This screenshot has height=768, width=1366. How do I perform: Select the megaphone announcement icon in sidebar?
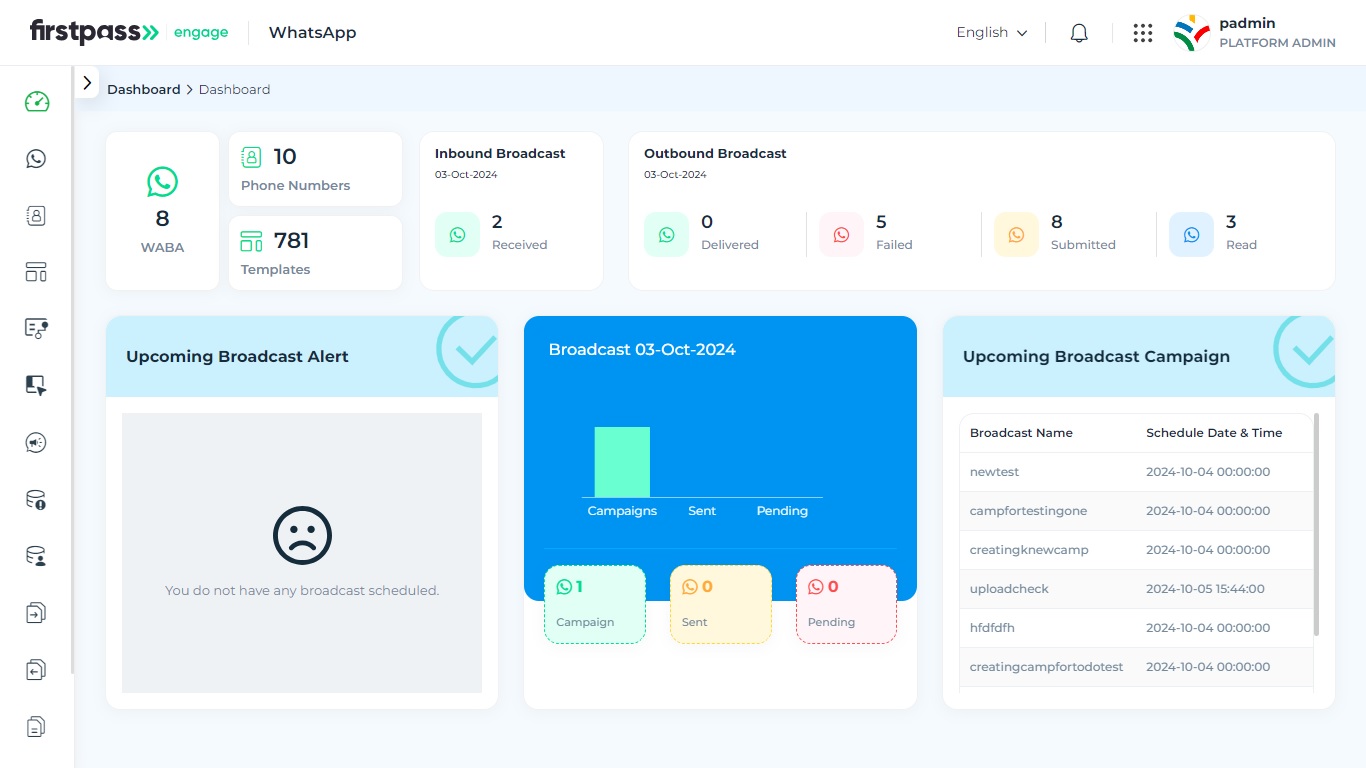36,442
